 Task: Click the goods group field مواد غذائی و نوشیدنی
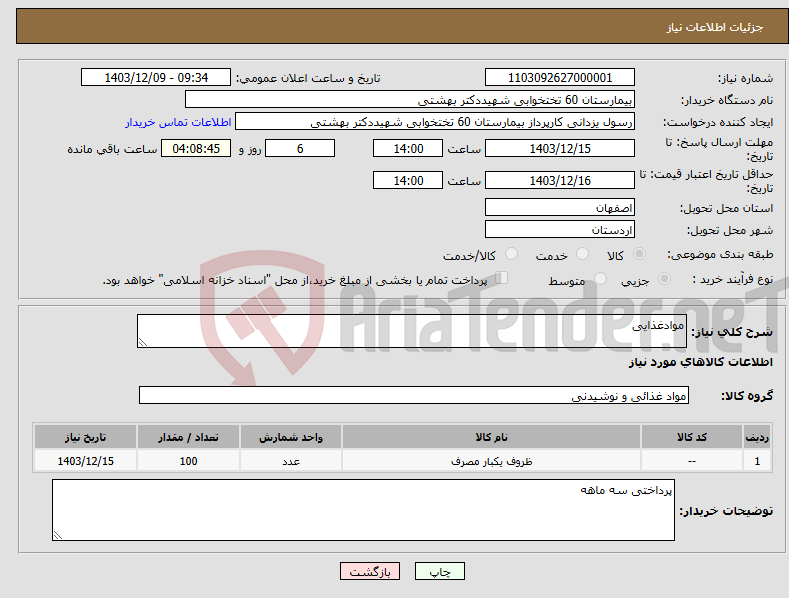414,396
